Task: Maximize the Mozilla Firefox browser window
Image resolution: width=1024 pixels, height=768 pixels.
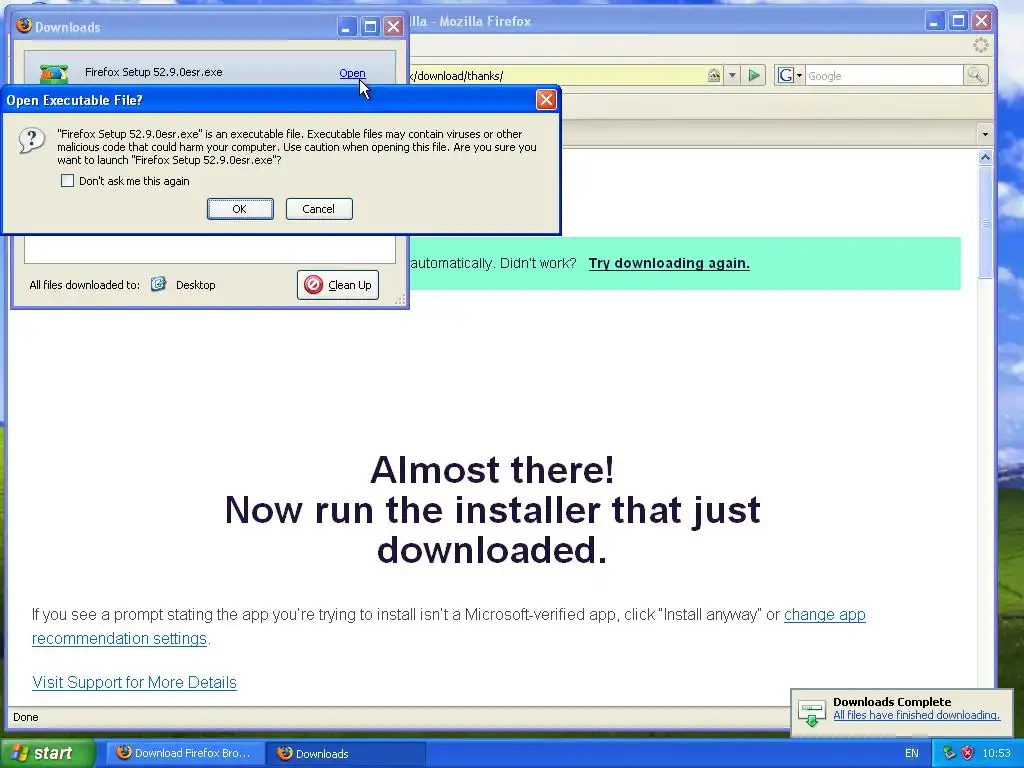Action: pyautogui.click(x=958, y=21)
